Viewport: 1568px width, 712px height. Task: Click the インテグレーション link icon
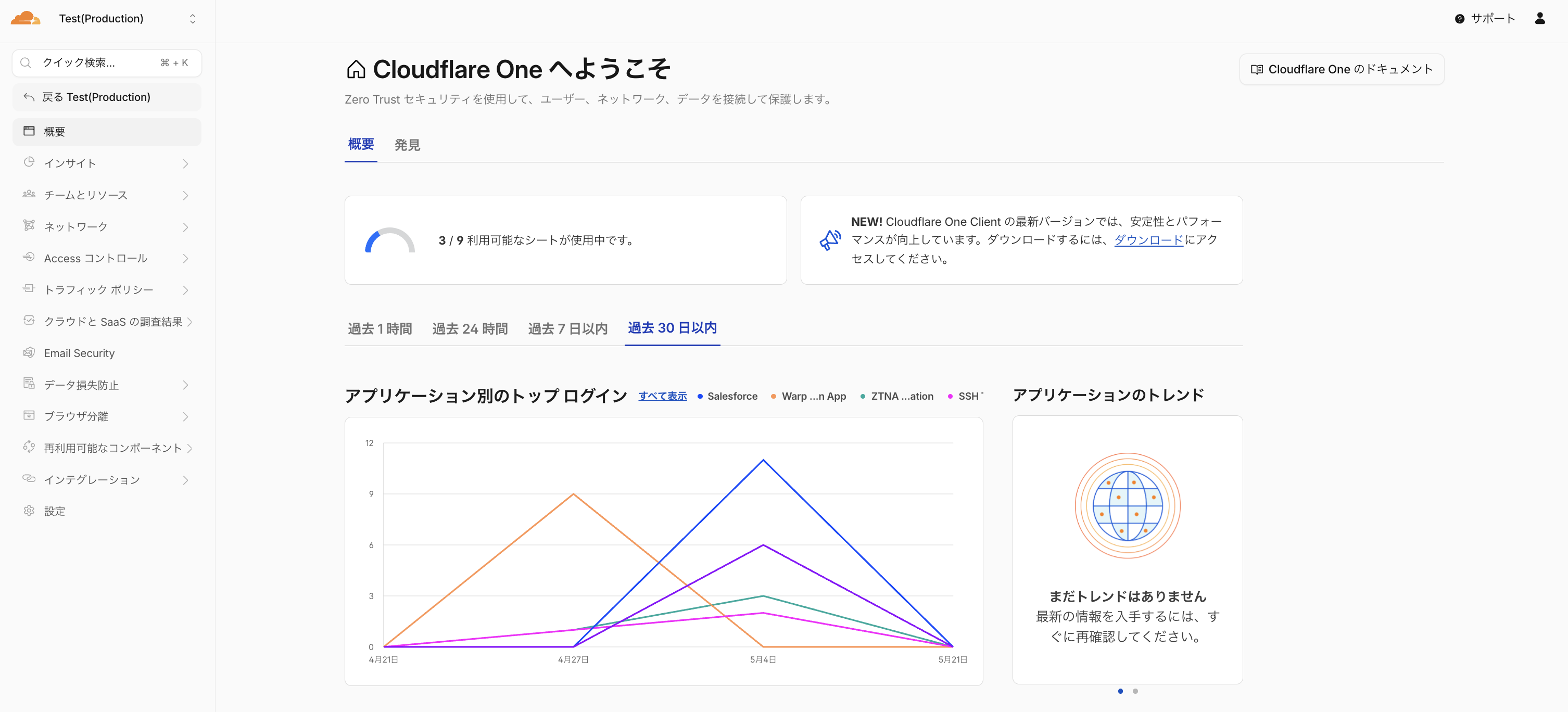tap(29, 479)
